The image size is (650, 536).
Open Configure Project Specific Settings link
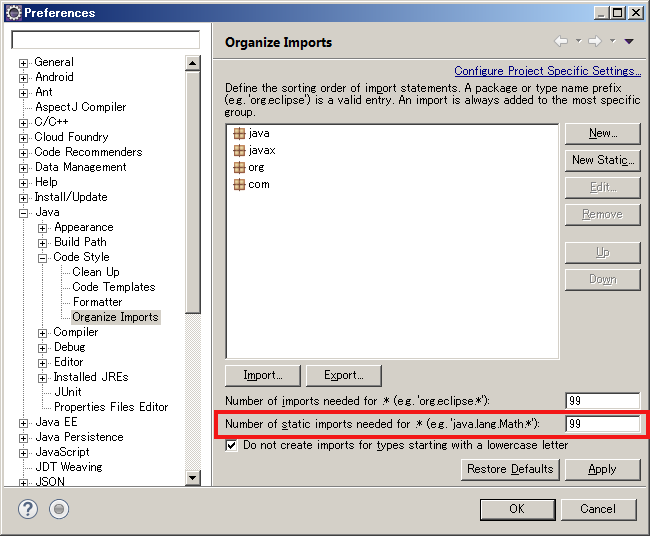(548, 71)
